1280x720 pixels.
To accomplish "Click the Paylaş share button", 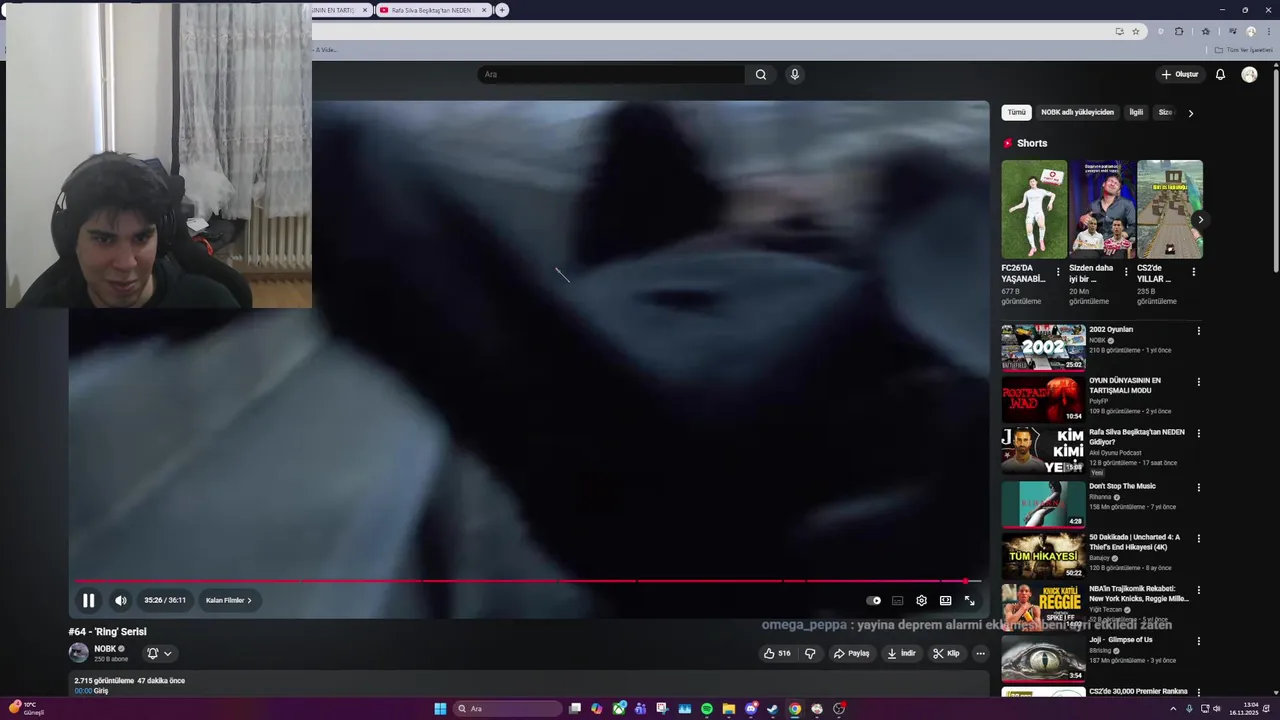I will (852, 653).
